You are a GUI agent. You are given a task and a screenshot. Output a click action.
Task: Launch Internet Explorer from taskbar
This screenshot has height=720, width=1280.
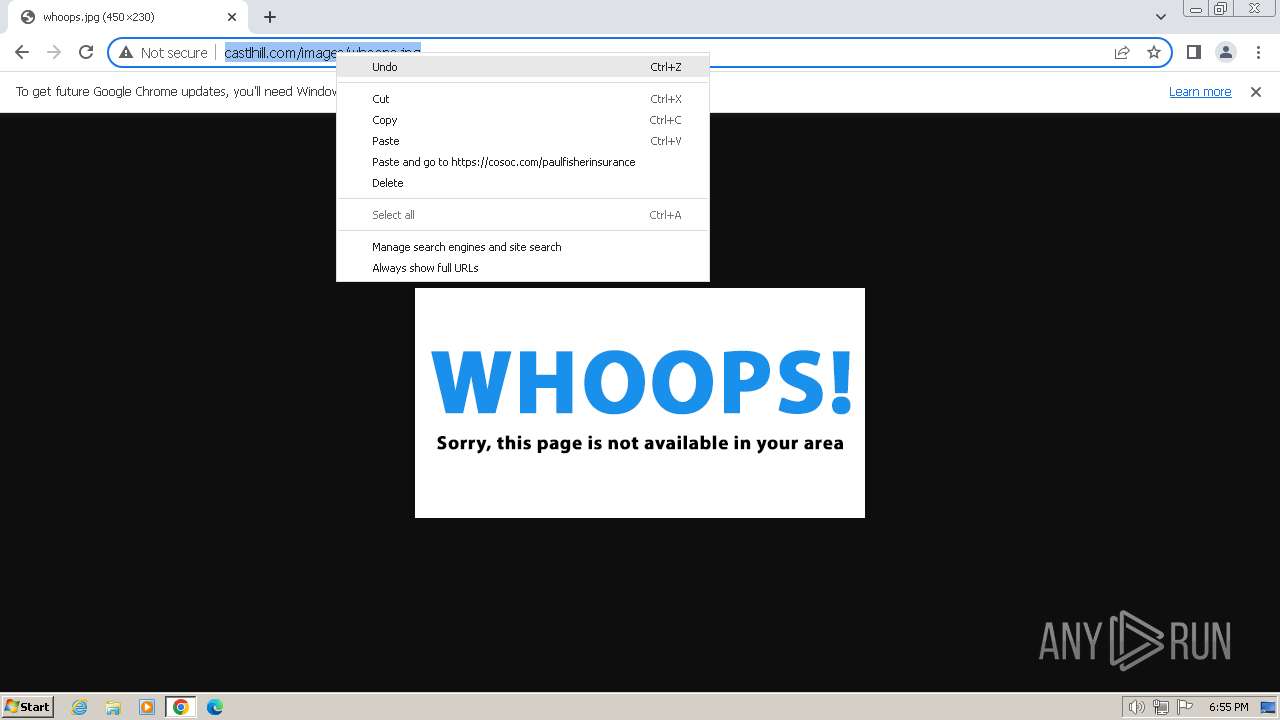pyautogui.click(x=80, y=707)
